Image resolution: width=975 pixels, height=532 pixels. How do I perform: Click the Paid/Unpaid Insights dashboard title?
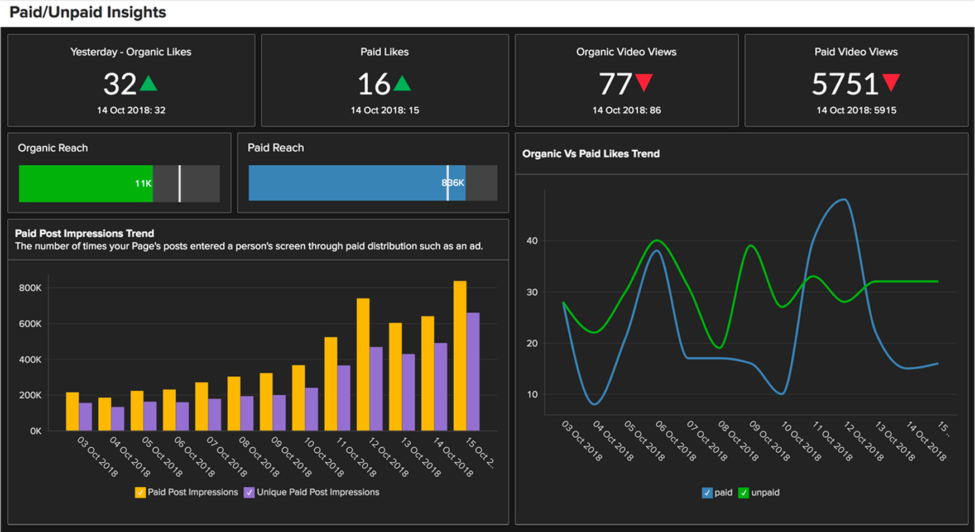88,13
